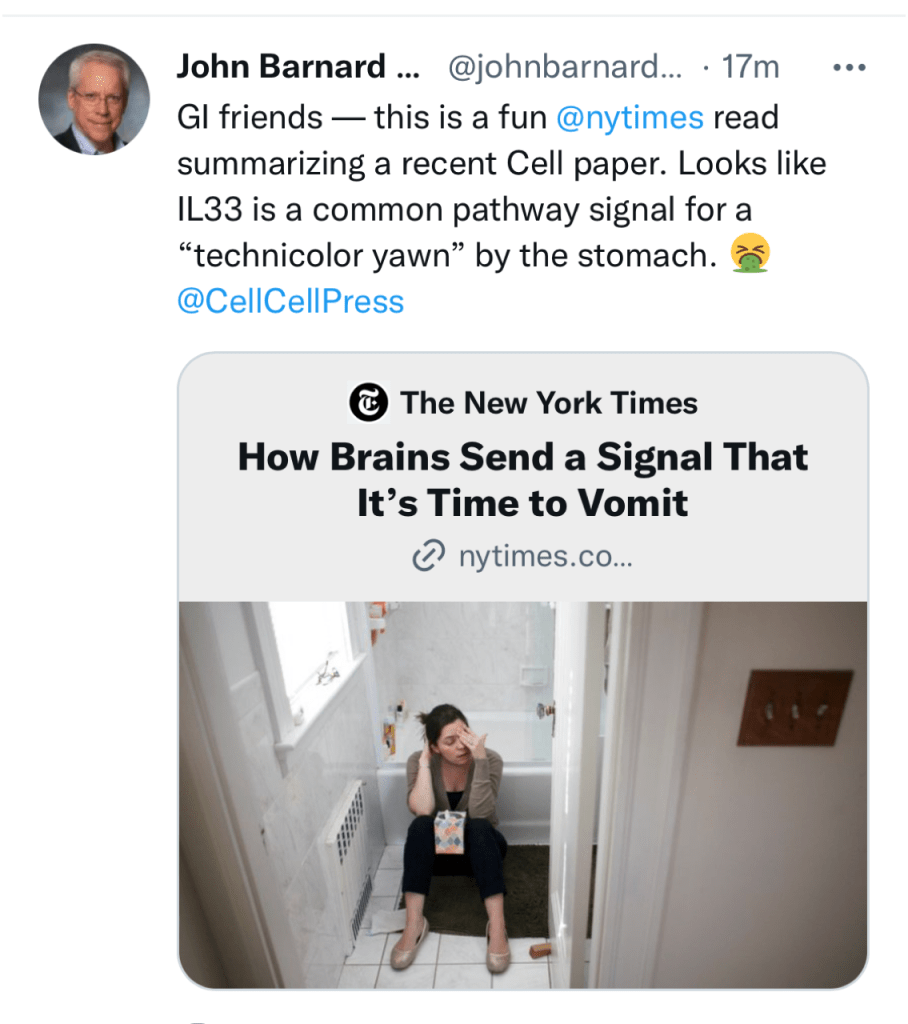Open the three-dot more options menu
The image size is (908, 1024).
(848, 68)
